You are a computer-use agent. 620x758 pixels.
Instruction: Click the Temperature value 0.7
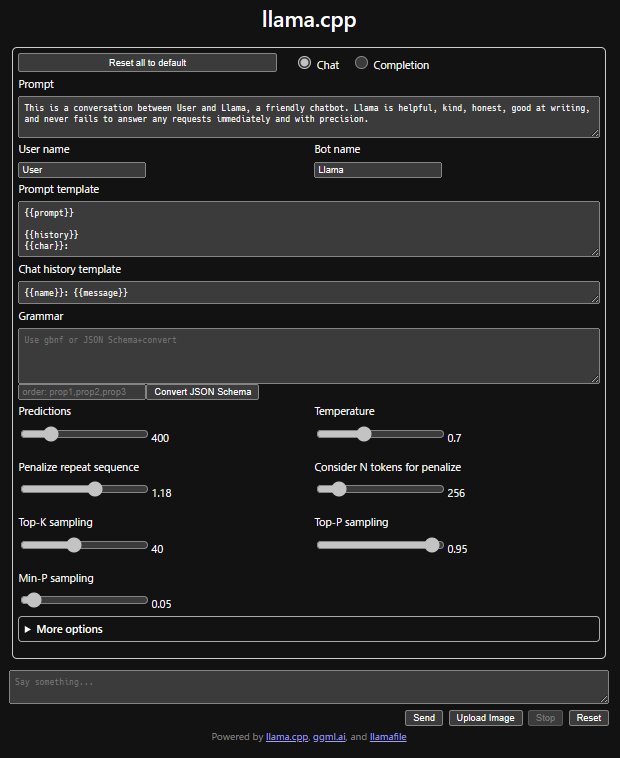point(454,438)
